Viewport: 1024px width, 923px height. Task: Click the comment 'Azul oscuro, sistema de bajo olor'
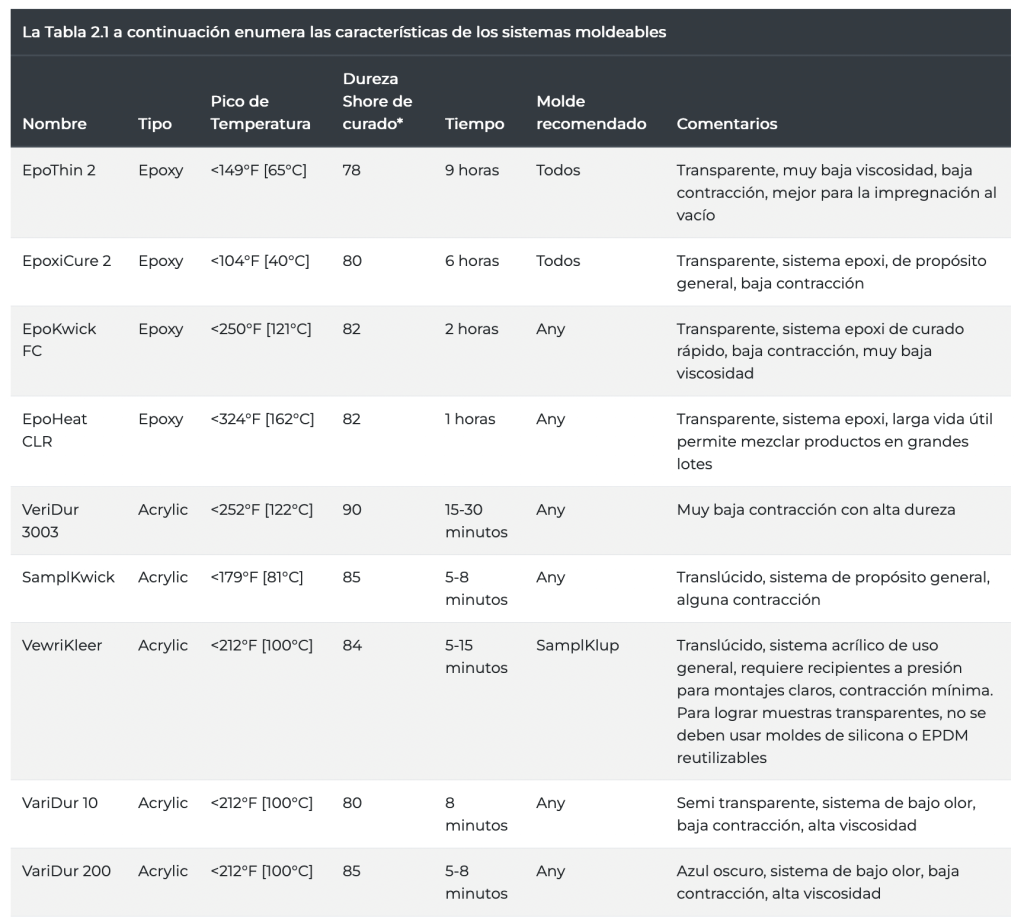pos(799,871)
